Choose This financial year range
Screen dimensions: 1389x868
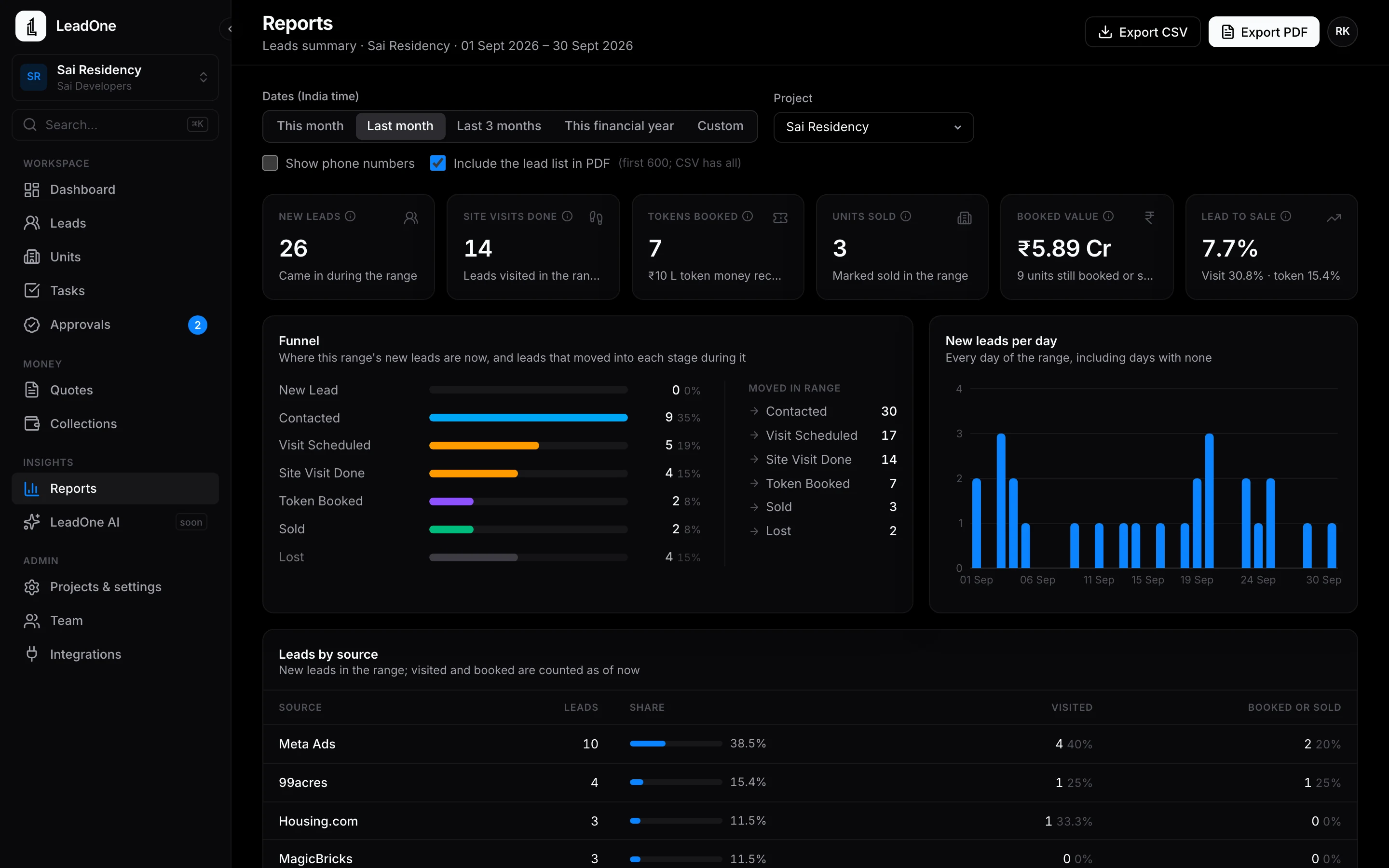click(619, 126)
